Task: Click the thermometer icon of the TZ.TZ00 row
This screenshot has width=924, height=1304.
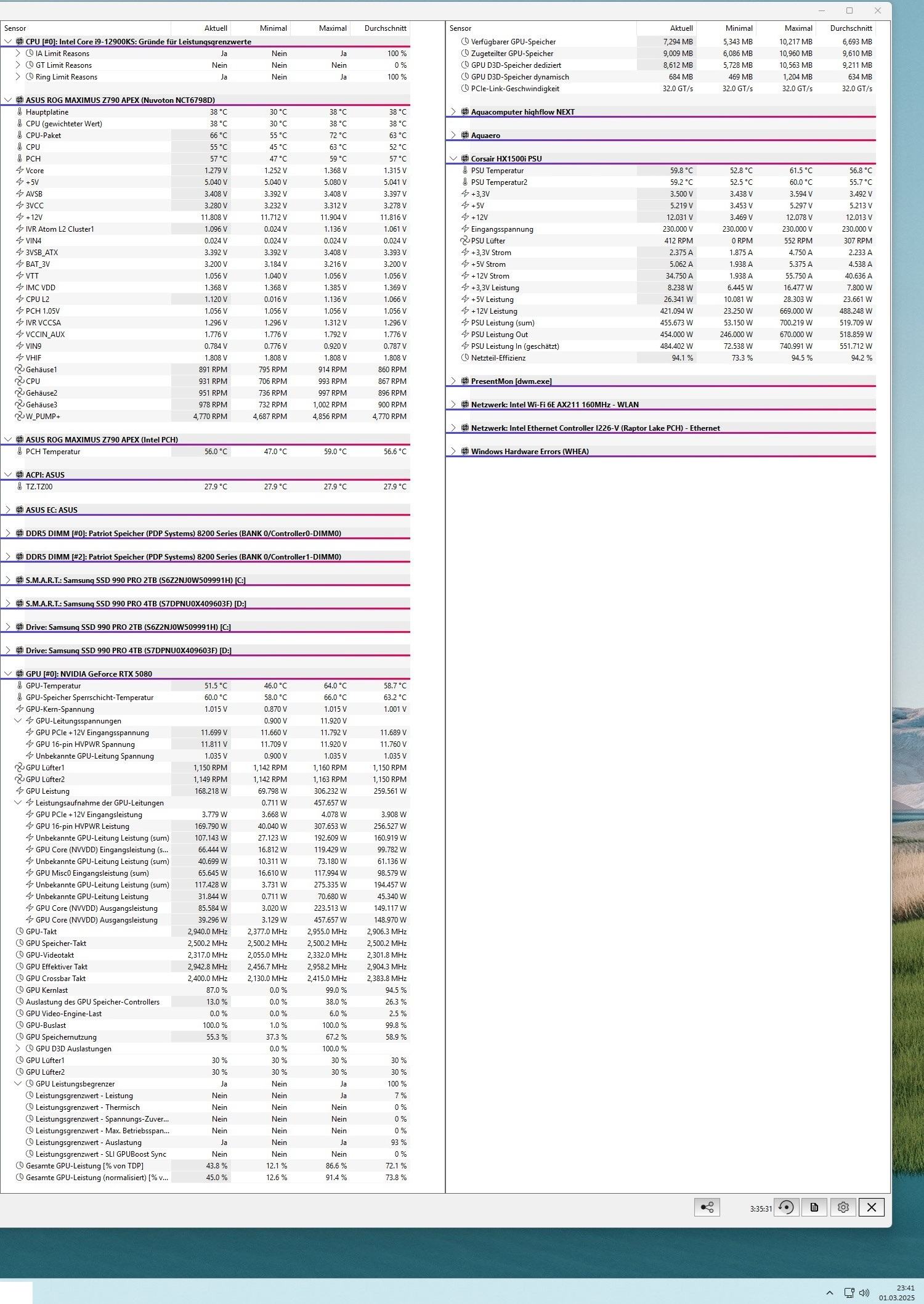Action: click(x=20, y=486)
